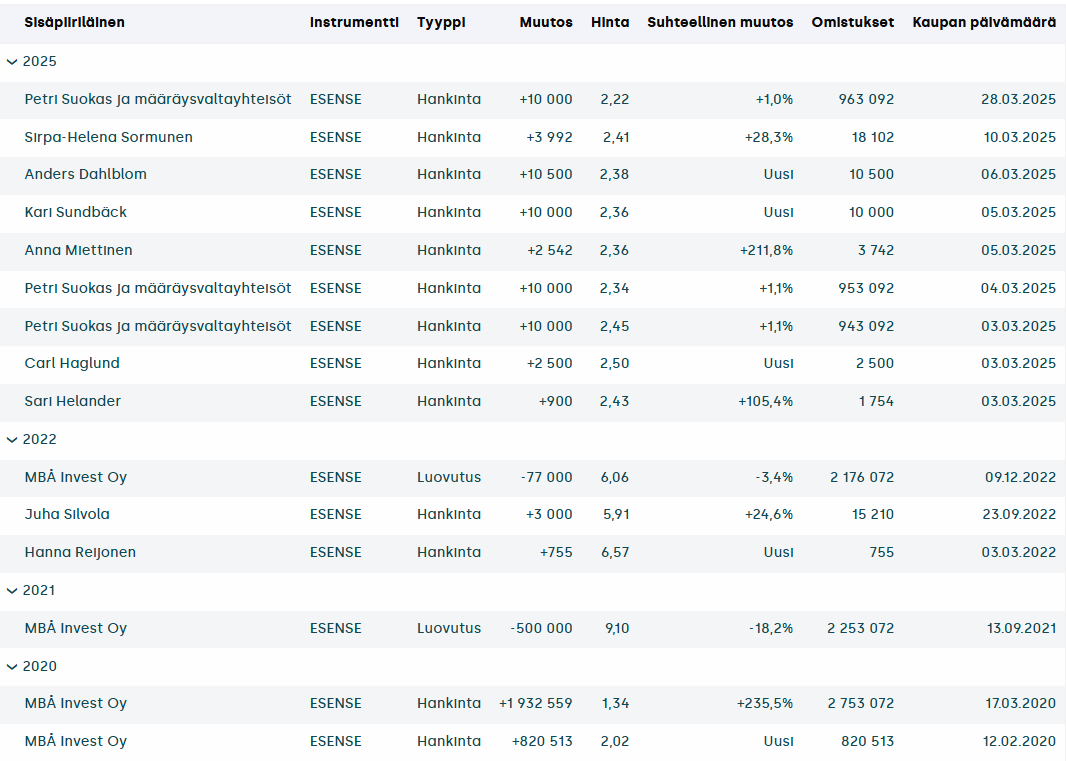Click holdings value 953 092
The height and width of the screenshot is (761, 1066).
865,288
